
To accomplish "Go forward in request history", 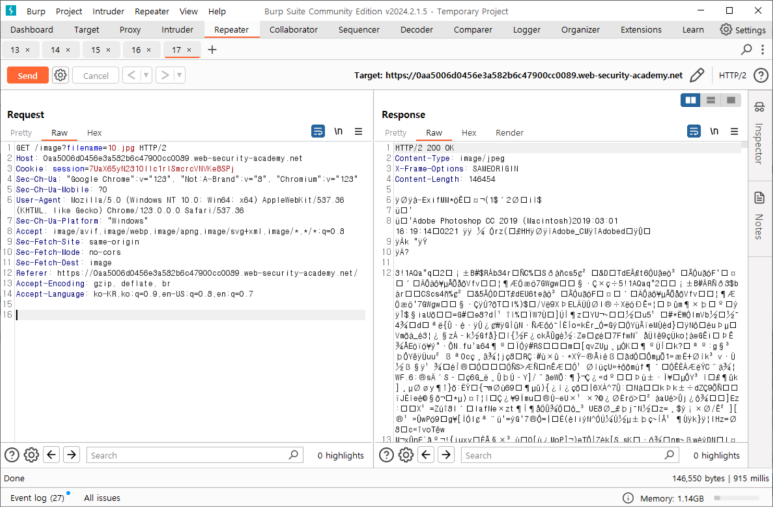I will click(x=165, y=75).
